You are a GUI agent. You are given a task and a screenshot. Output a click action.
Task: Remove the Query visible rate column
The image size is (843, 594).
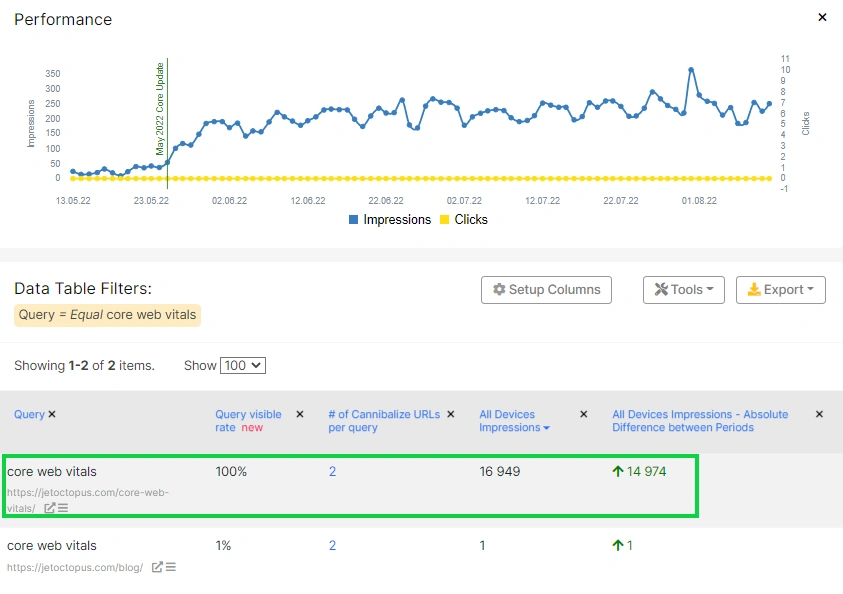point(299,414)
